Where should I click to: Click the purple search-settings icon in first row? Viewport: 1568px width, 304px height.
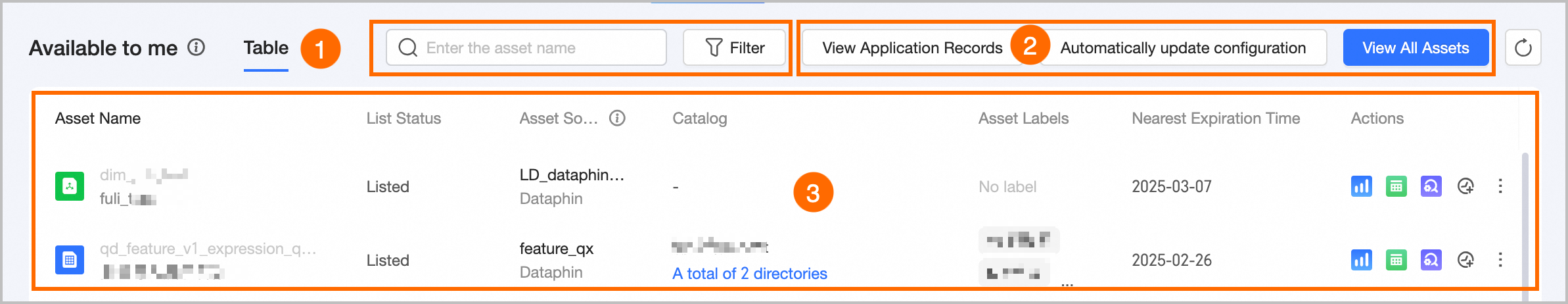coord(1431,186)
